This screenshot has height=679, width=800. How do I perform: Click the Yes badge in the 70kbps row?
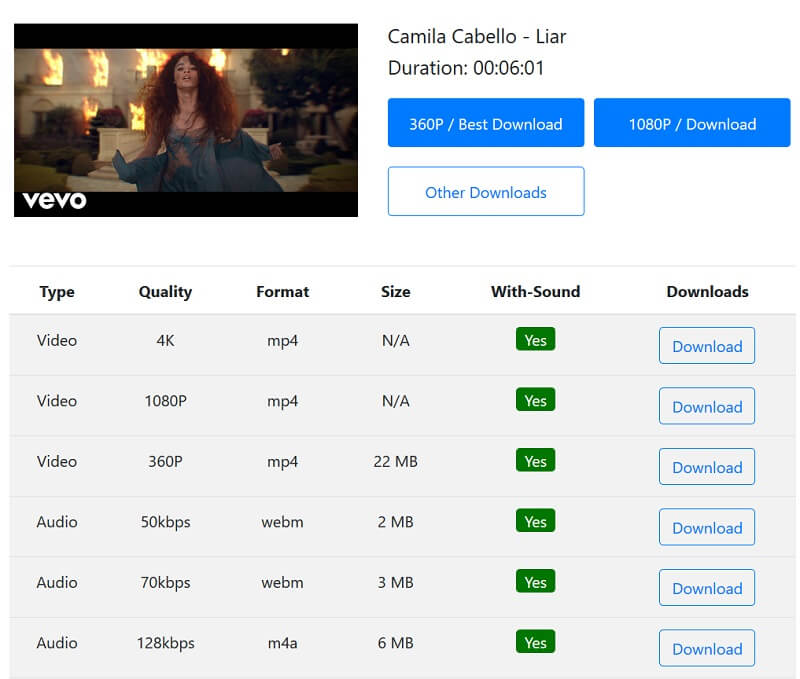pyautogui.click(x=535, y=582)
